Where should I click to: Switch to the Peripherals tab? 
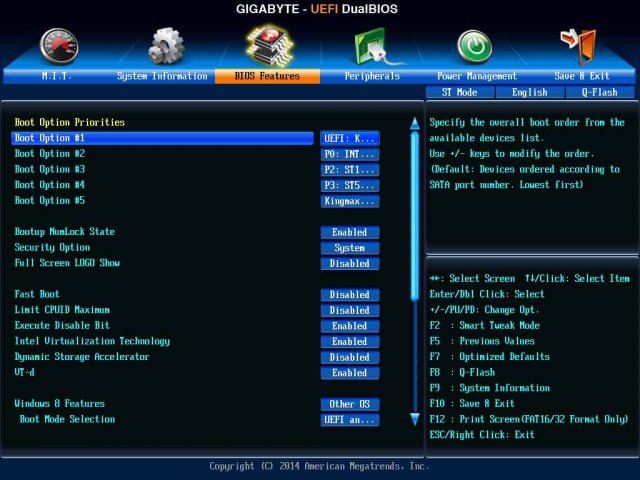point(372,76)
